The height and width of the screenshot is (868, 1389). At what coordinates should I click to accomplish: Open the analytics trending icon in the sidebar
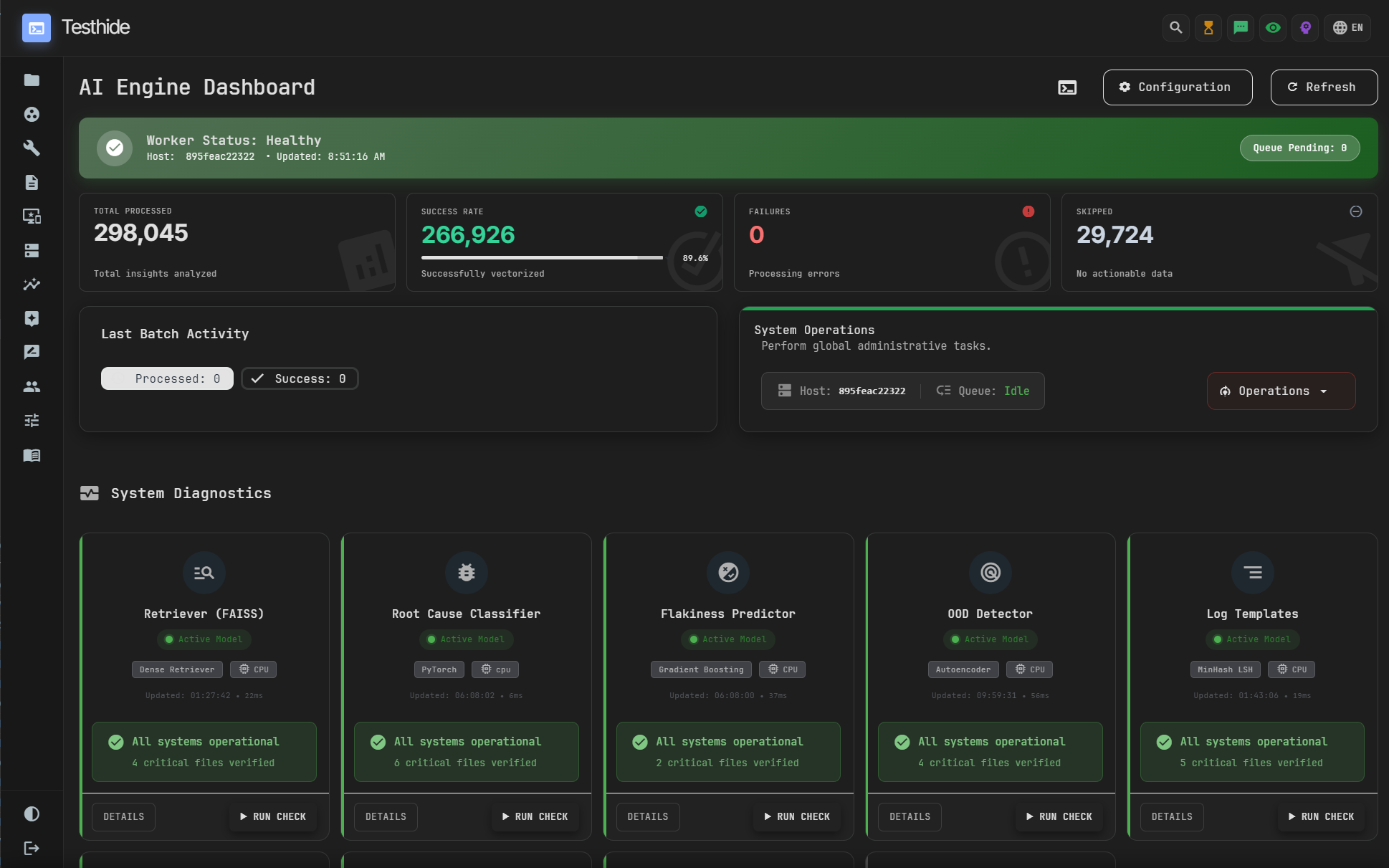32,285
